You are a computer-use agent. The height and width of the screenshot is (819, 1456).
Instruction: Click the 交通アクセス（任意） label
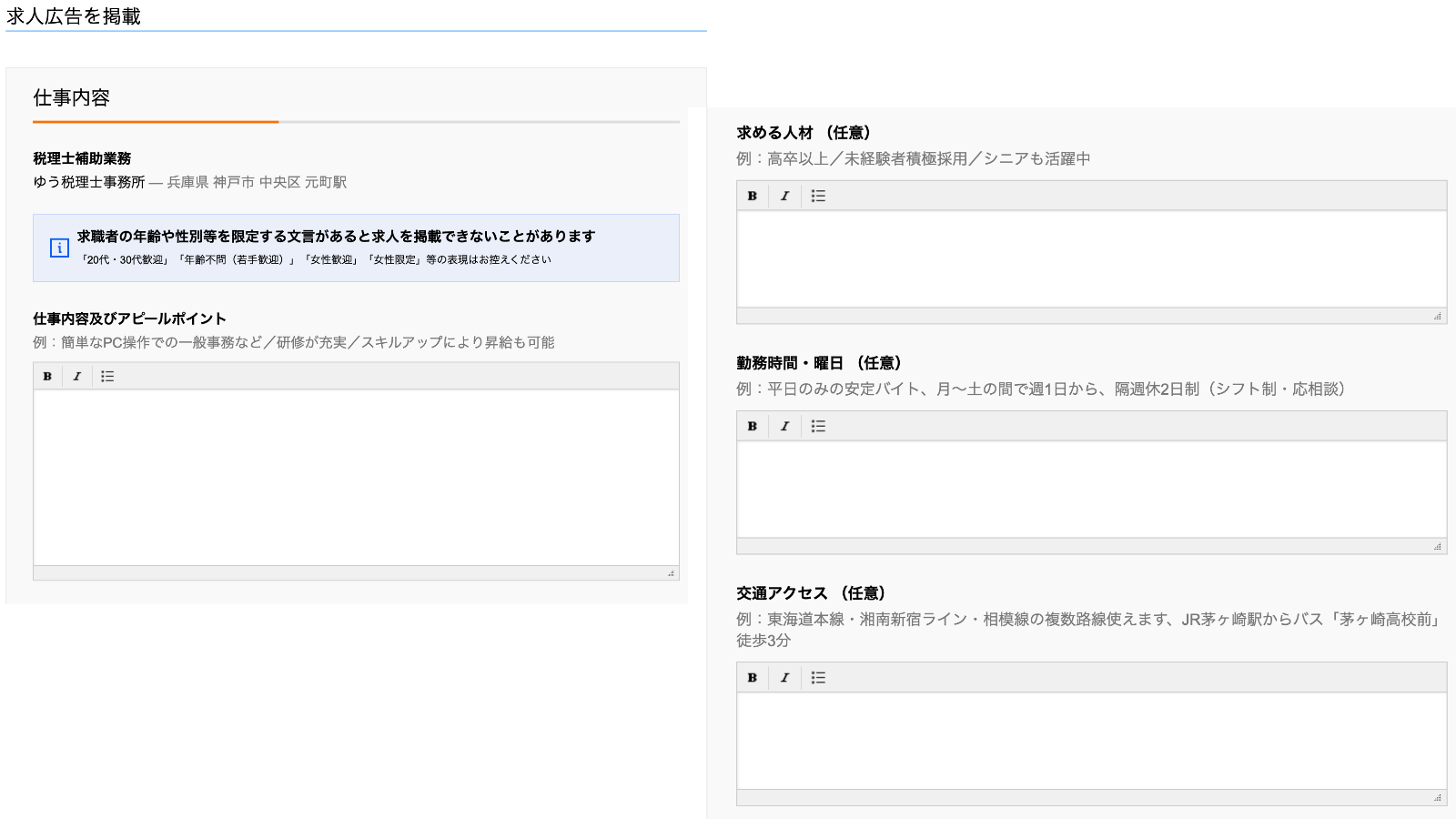[x=812, y=593]
